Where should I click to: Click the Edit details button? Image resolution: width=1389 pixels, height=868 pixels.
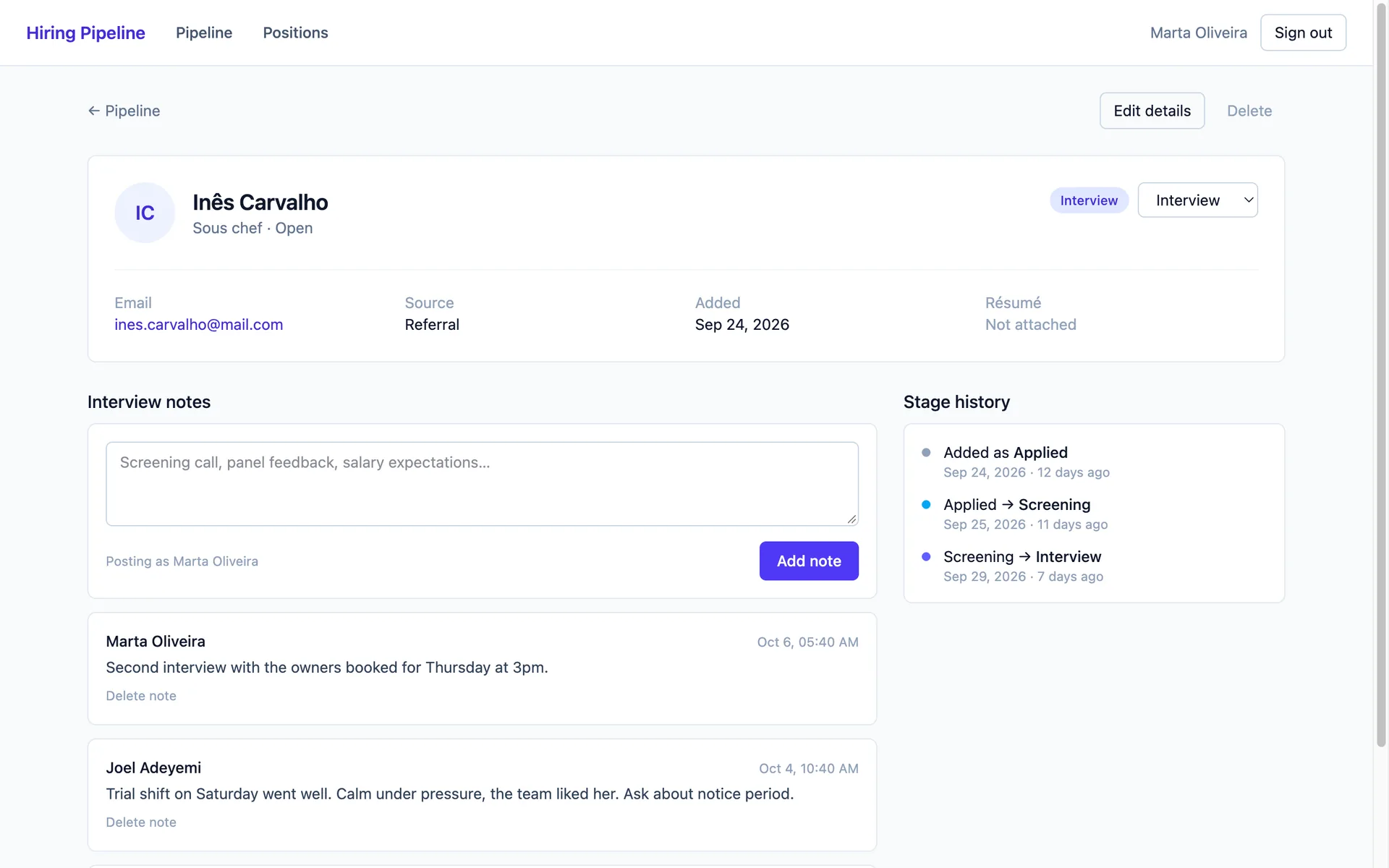pyautogui.click(x=1152, y=111)
